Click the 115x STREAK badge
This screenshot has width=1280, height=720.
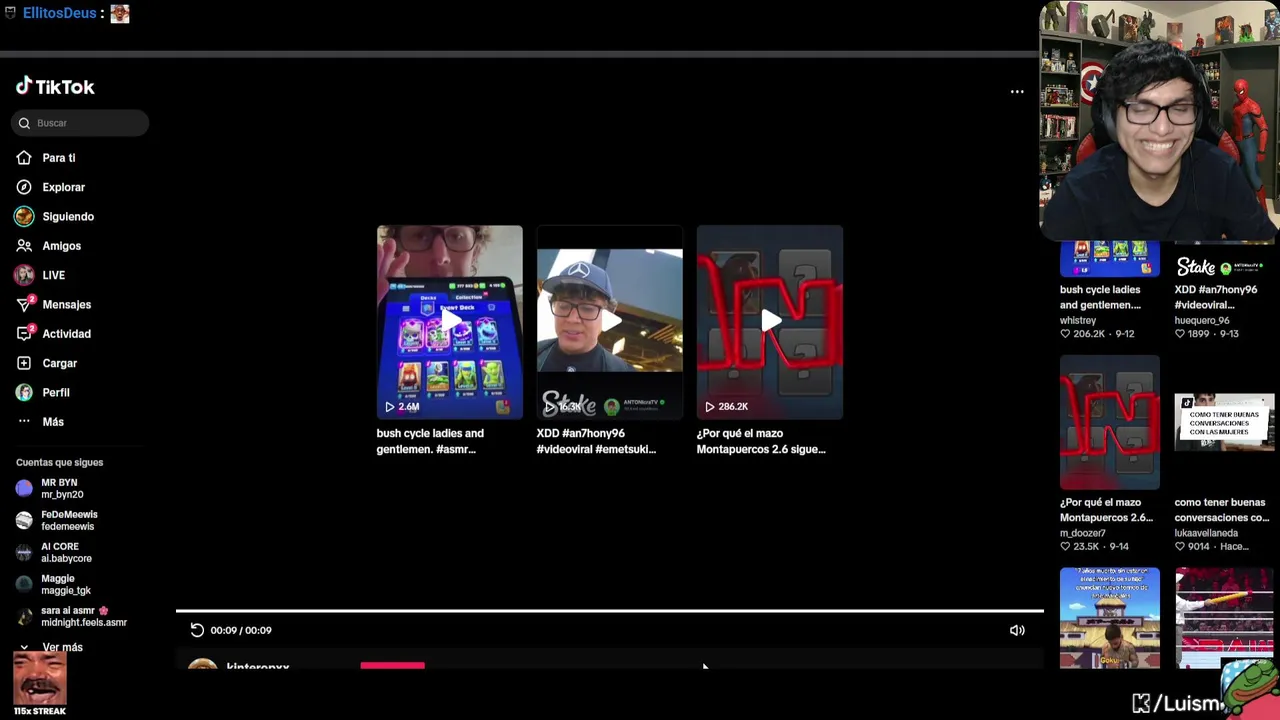[x=40, y=684]
